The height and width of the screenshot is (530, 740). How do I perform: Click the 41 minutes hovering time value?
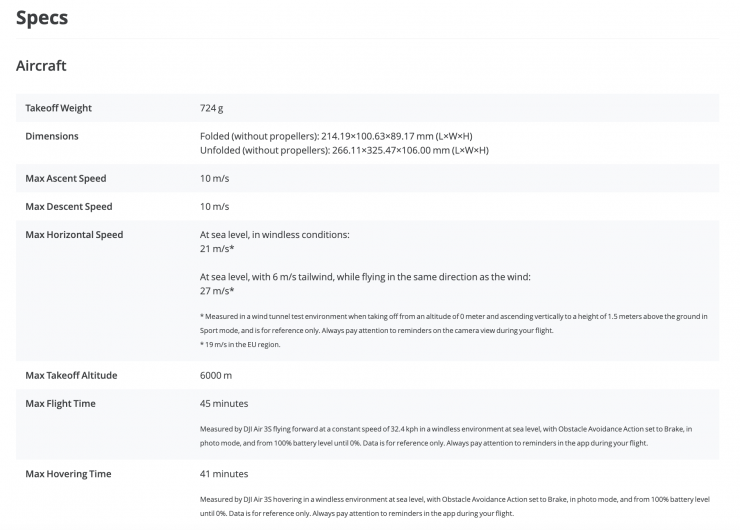point(224,473)
